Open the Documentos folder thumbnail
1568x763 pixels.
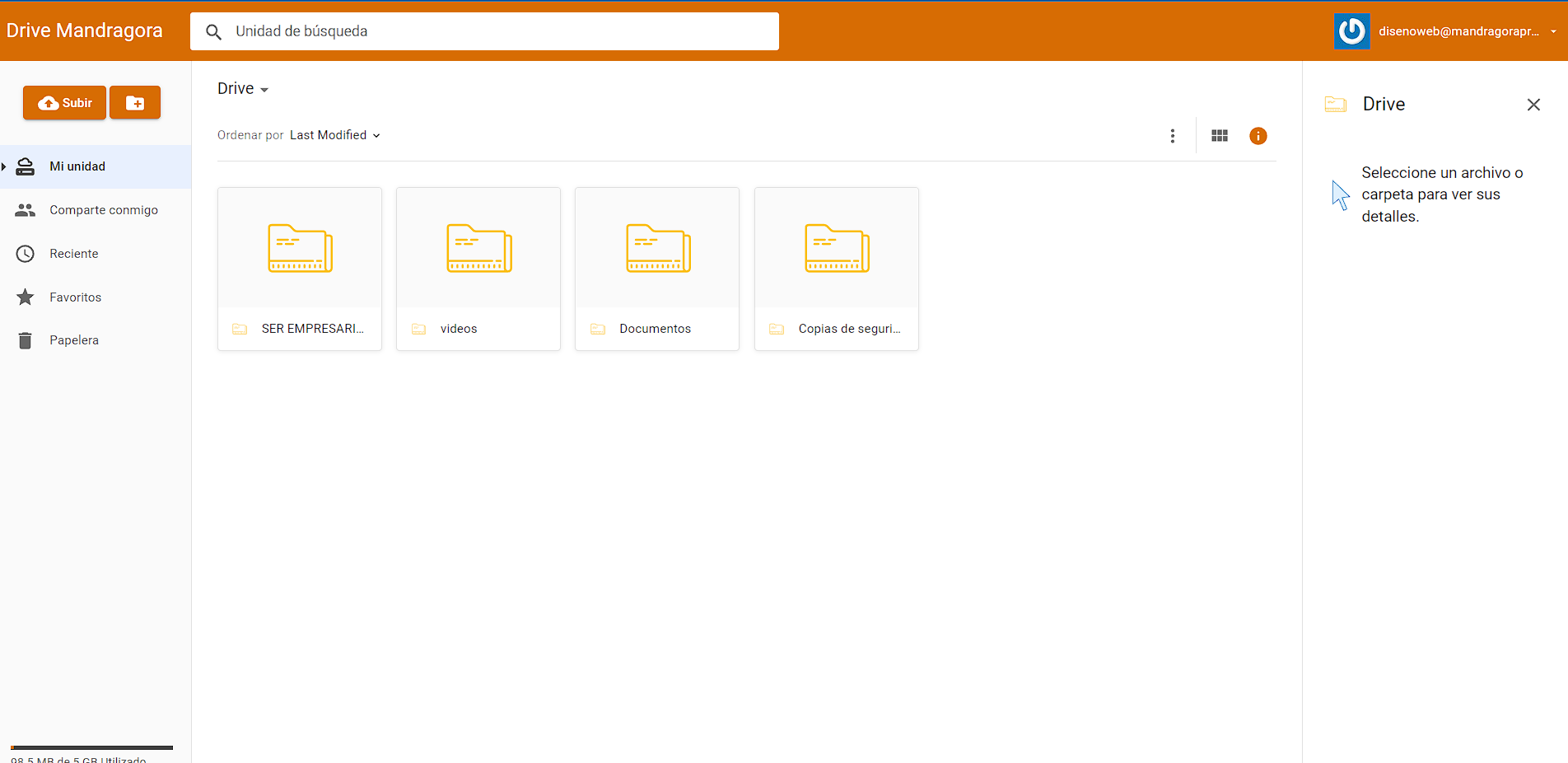(x=656, y=247)
